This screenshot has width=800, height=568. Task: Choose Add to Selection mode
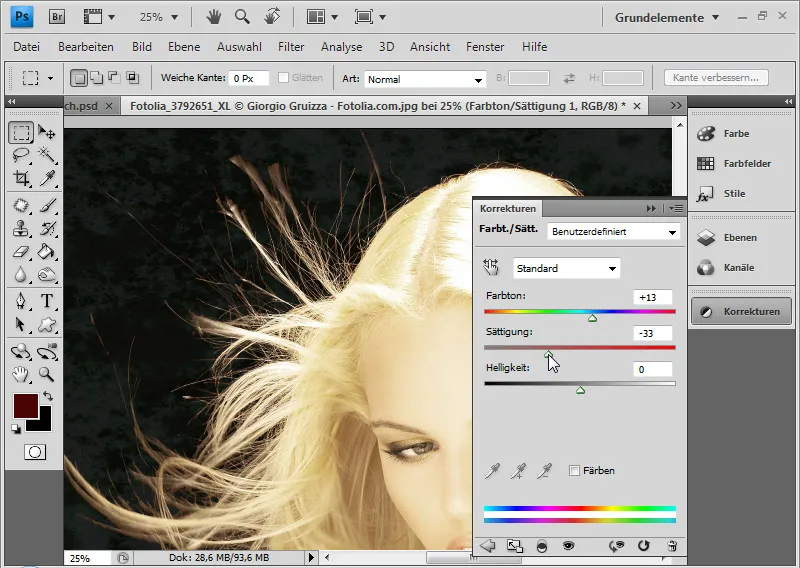[x=96, y=78]
